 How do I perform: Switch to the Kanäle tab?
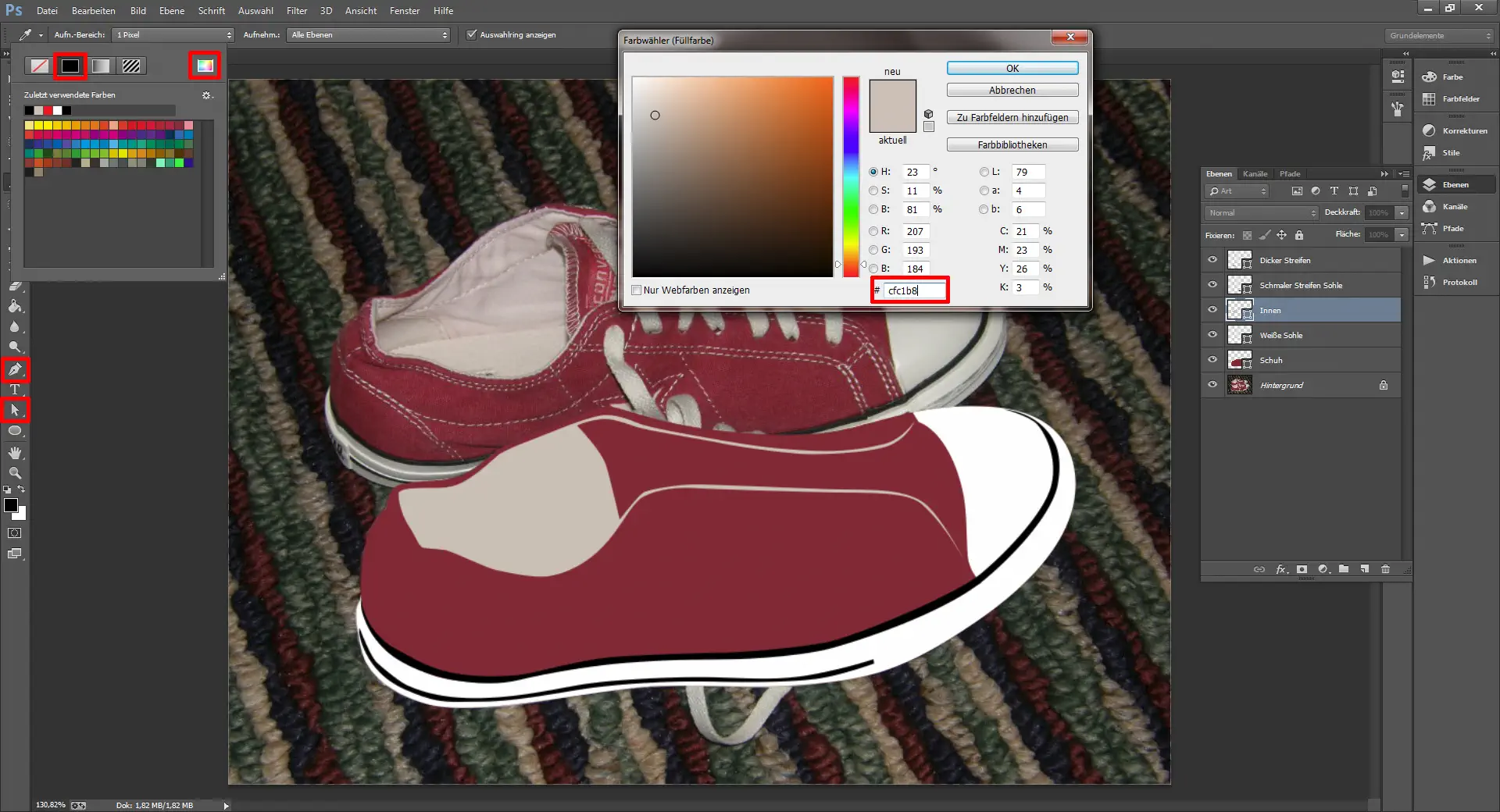[1255, 174]
